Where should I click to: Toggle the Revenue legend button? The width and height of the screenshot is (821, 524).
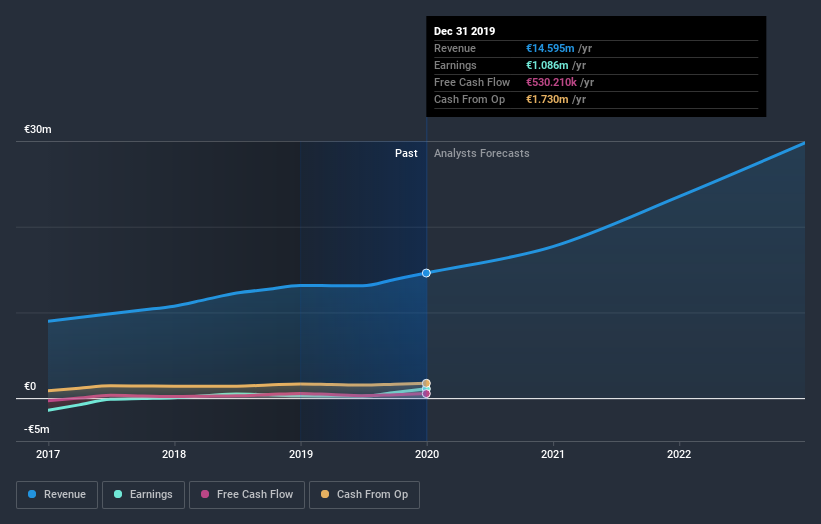(57, 495)
